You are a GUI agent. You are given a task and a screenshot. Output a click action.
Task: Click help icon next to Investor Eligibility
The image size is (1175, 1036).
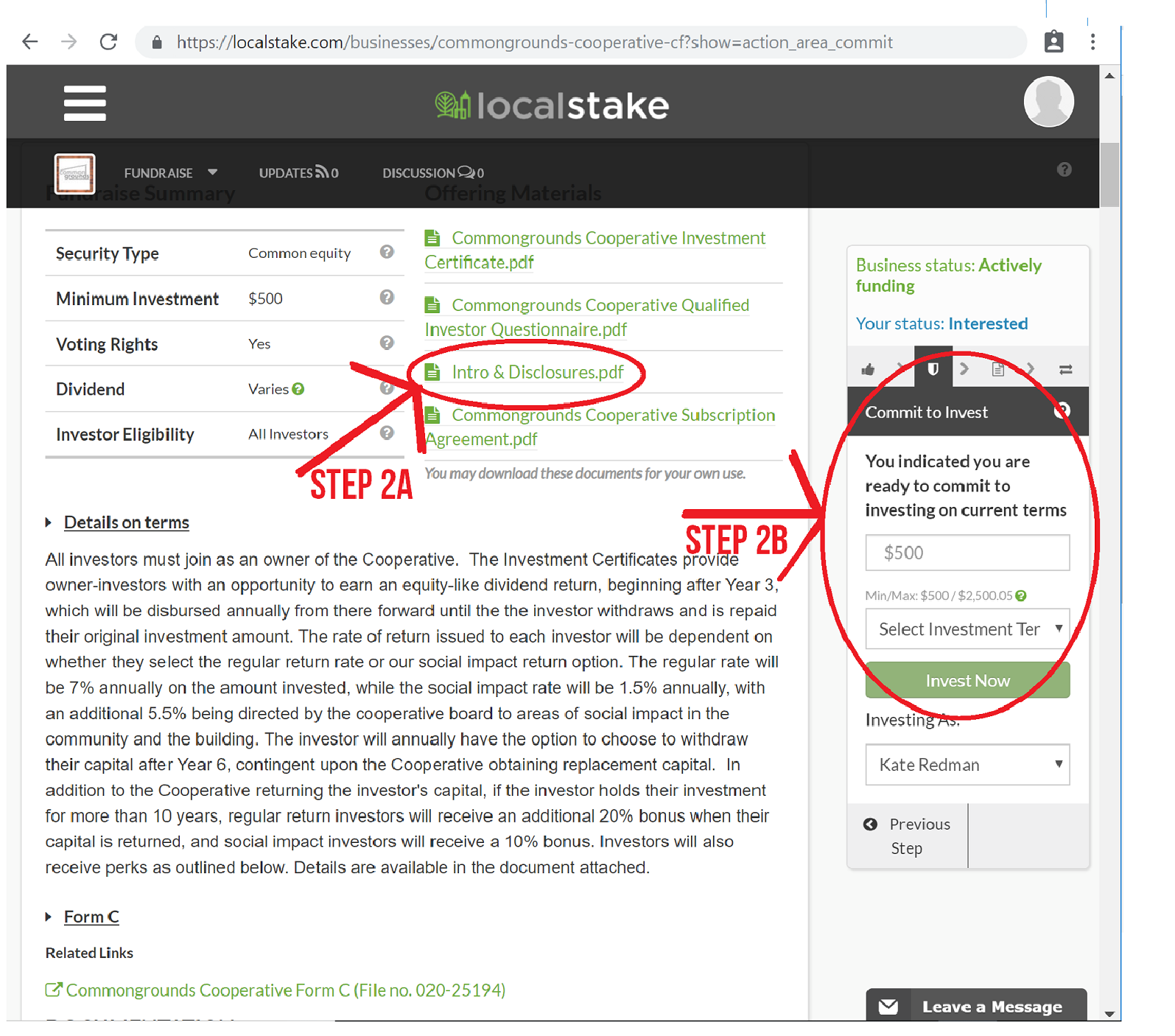coord(387,433)
